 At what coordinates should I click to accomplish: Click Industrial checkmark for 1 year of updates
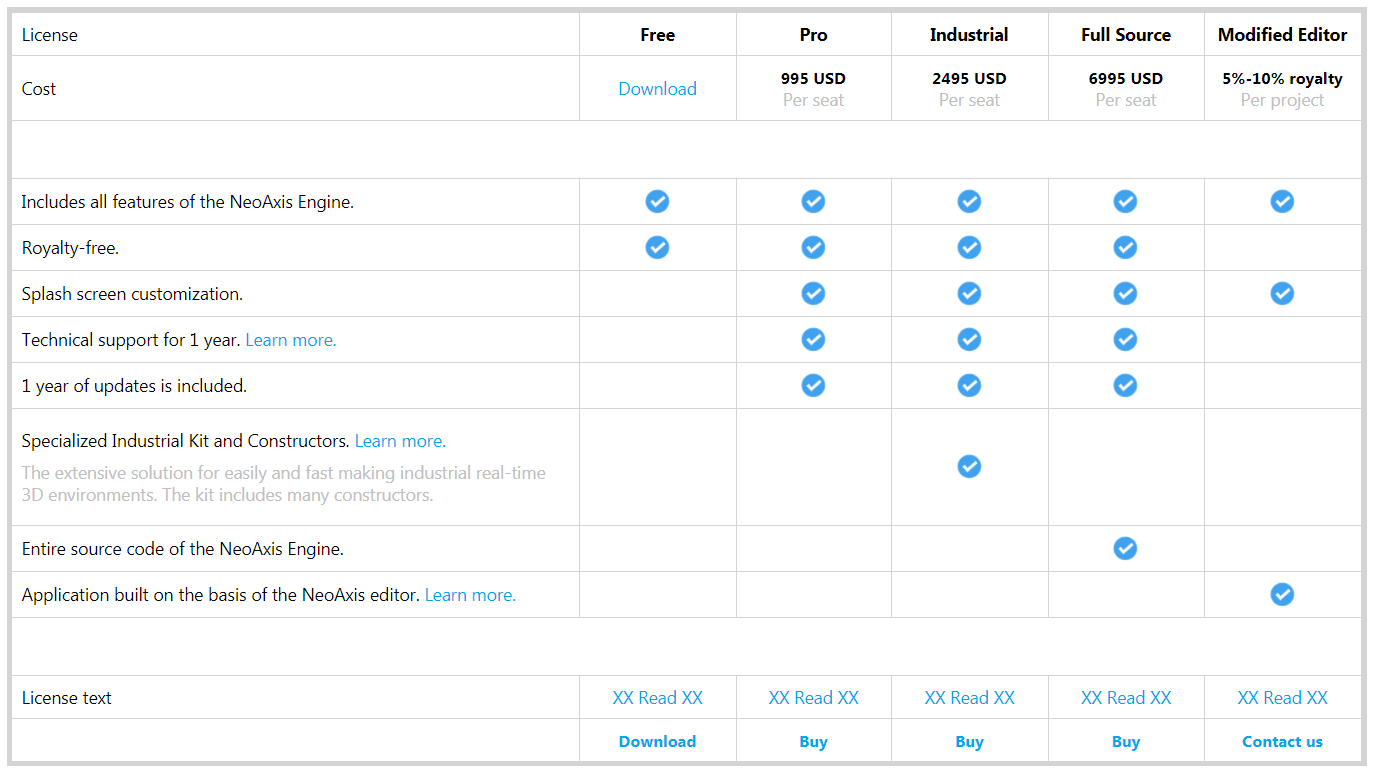click(x=969, y=385)
